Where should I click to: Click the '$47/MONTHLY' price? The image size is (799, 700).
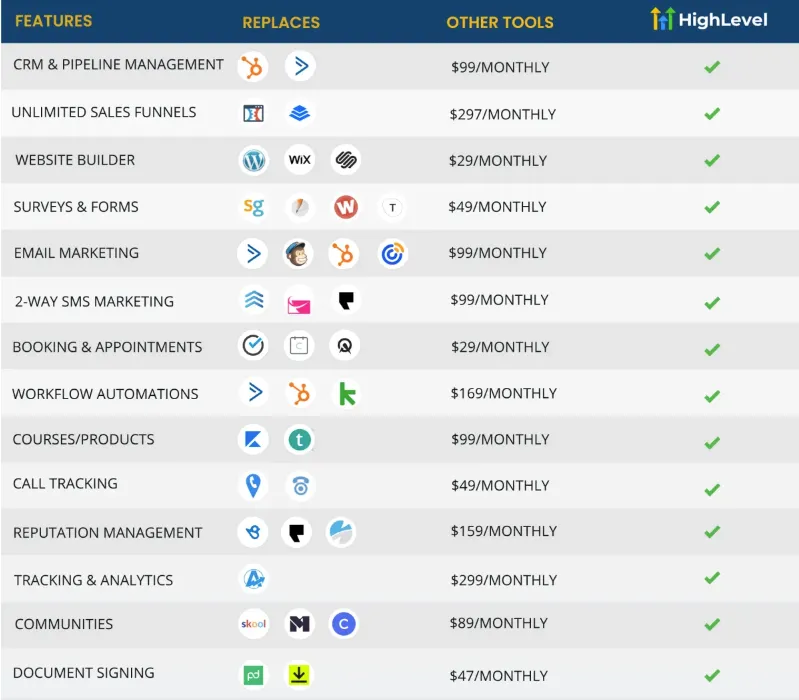[x=498, y=676]
